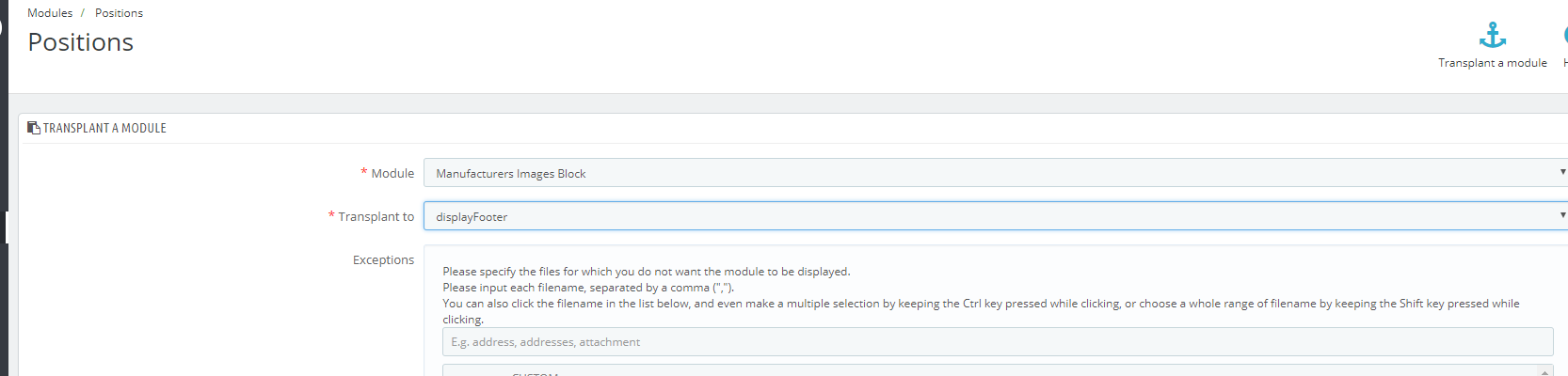Image resolution: width=1568 pixels, height=376 pixels.
Task: Open the Module dropdown showing Manufacturers Images Block
Action: click(x=995, y=173)
